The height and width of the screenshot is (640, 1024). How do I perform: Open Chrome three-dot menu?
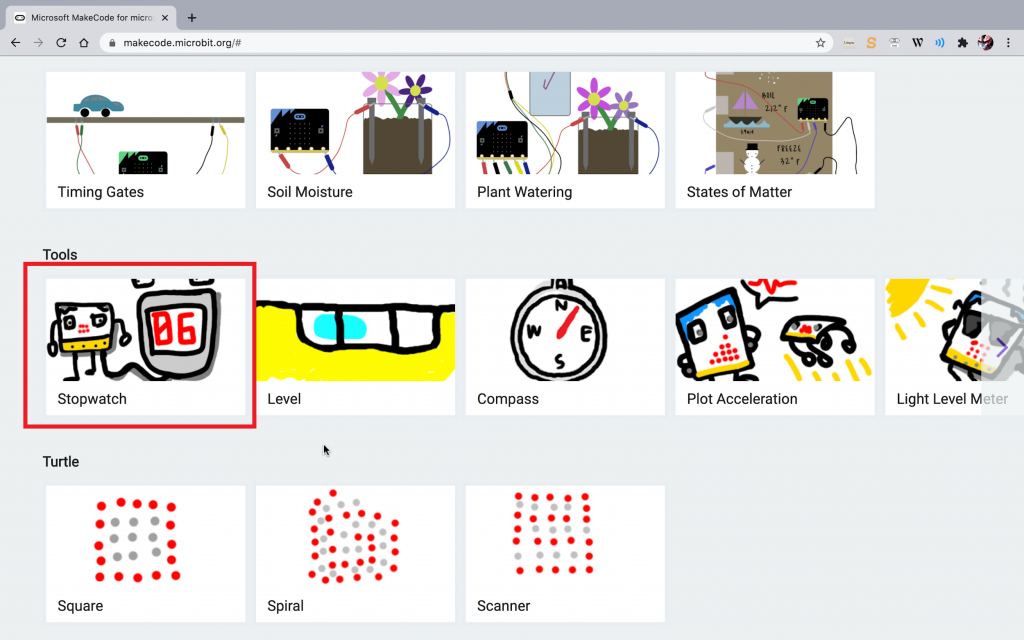coord(1008,42)
